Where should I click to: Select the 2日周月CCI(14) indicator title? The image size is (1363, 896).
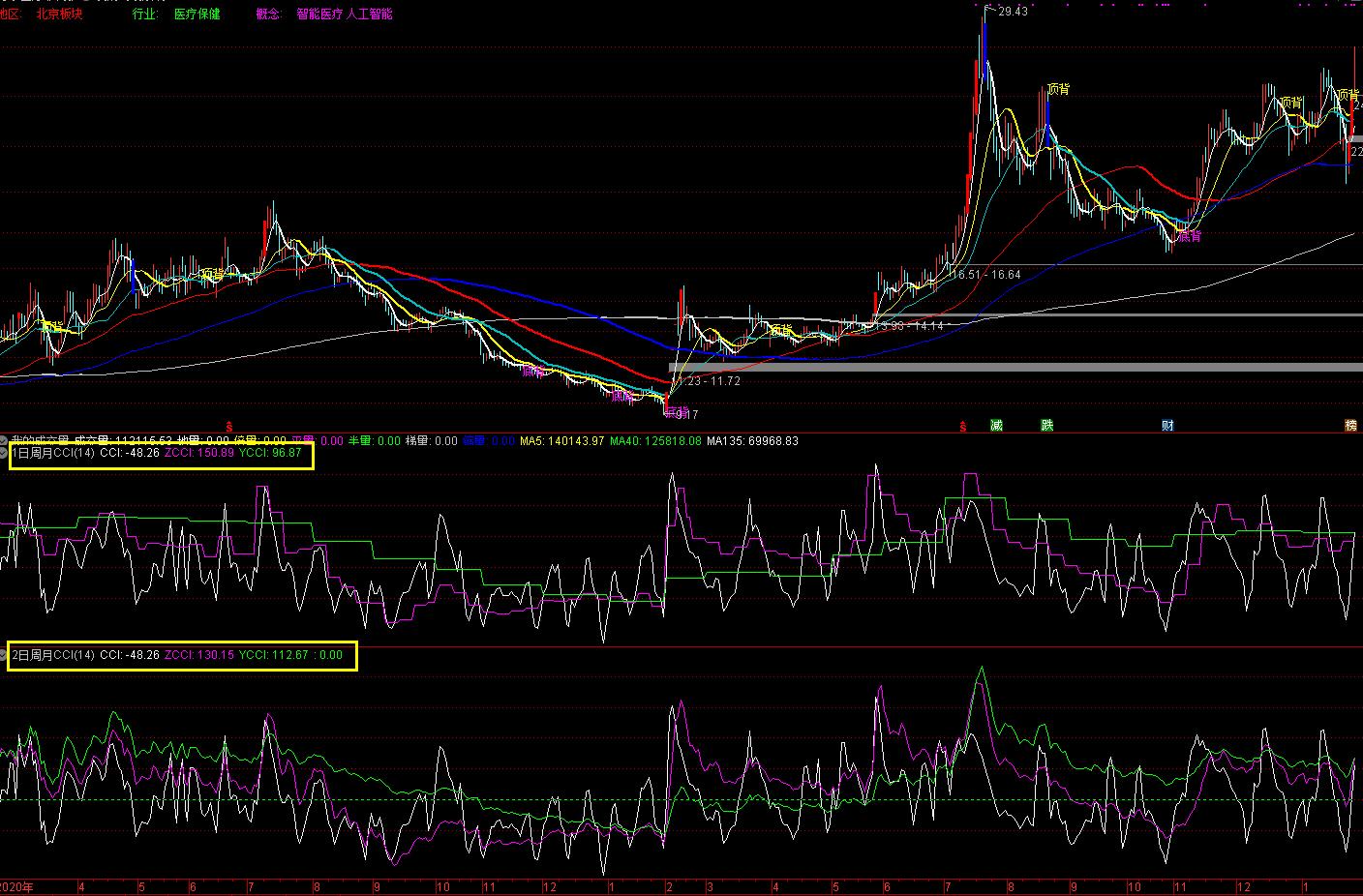pyautogui.click(x=53, y=655)
